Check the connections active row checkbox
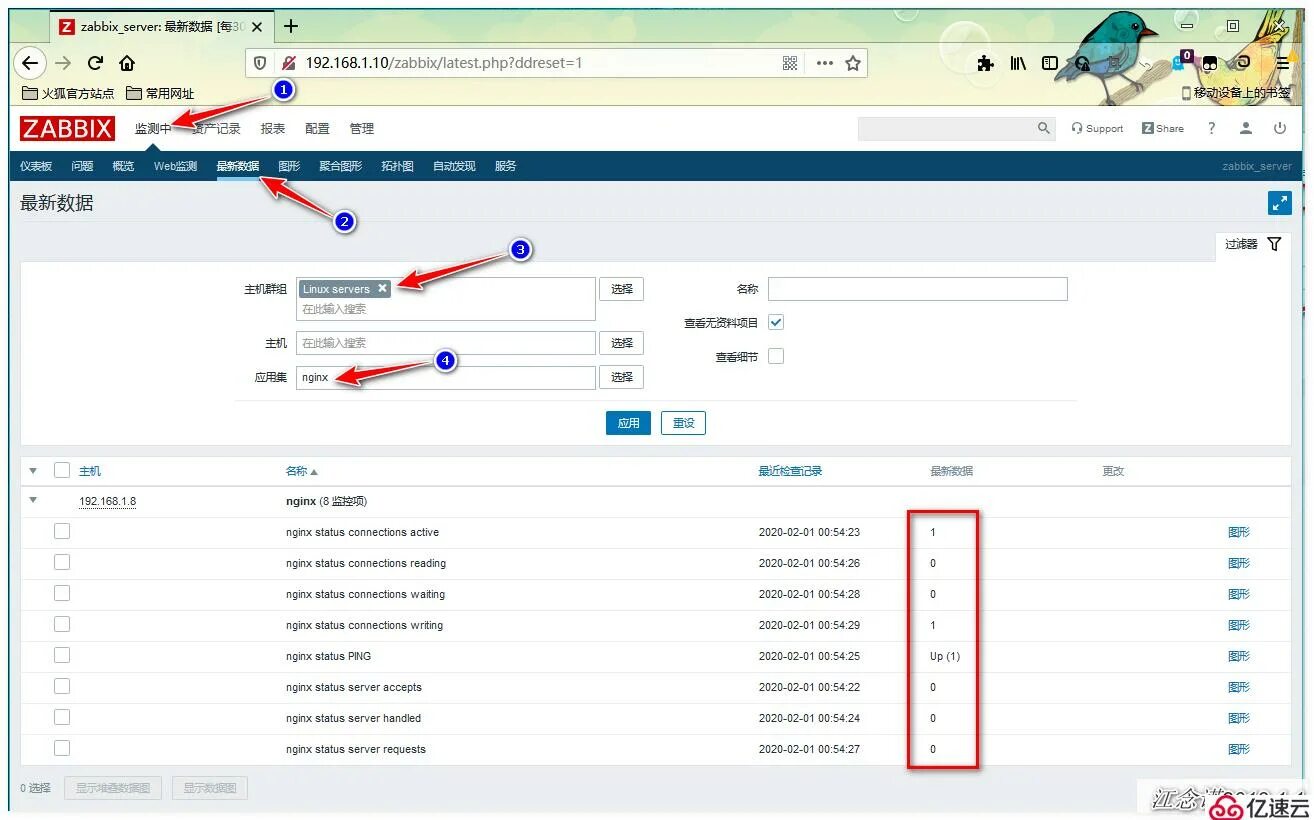The width and height of the screenshot is (1314, 820). [x=62, y=532]
